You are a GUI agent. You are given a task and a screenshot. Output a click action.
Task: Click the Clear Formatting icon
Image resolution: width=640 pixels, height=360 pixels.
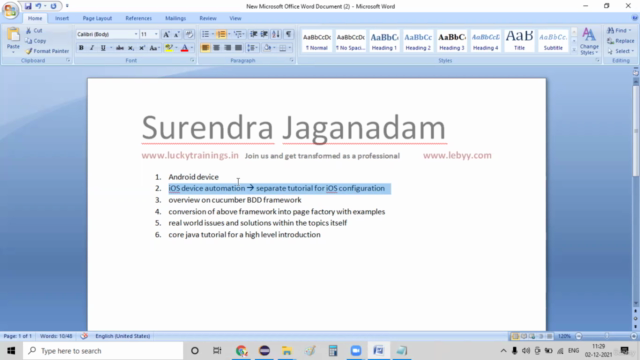click(x=189, y=34)
